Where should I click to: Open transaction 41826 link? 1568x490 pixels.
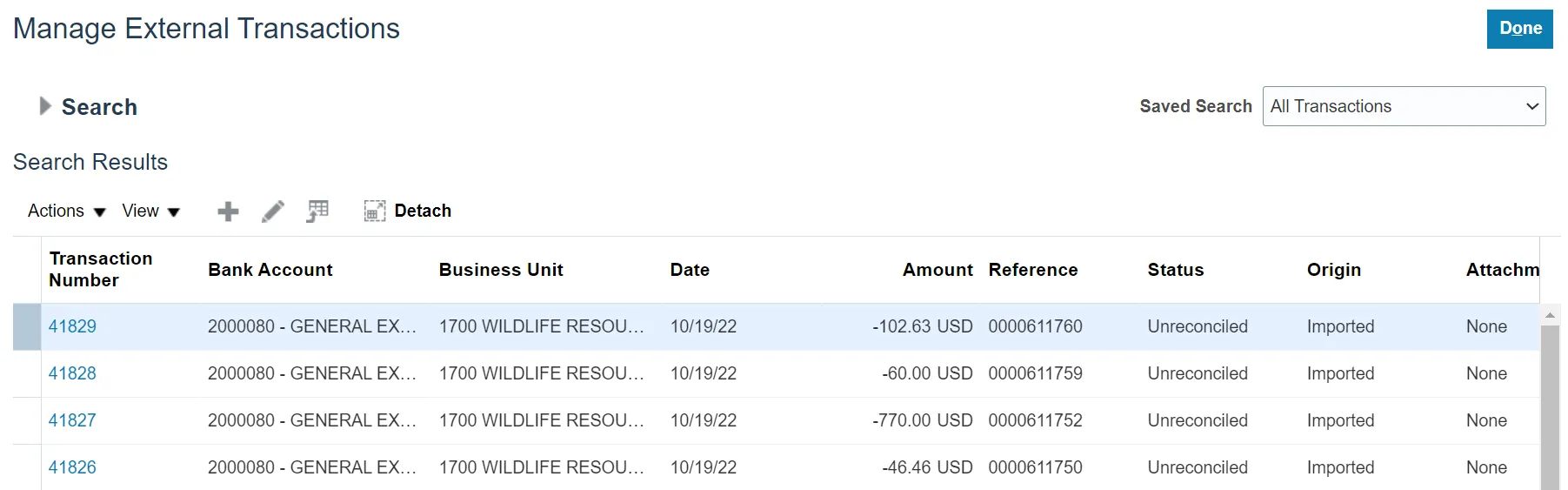click(72, 467)
